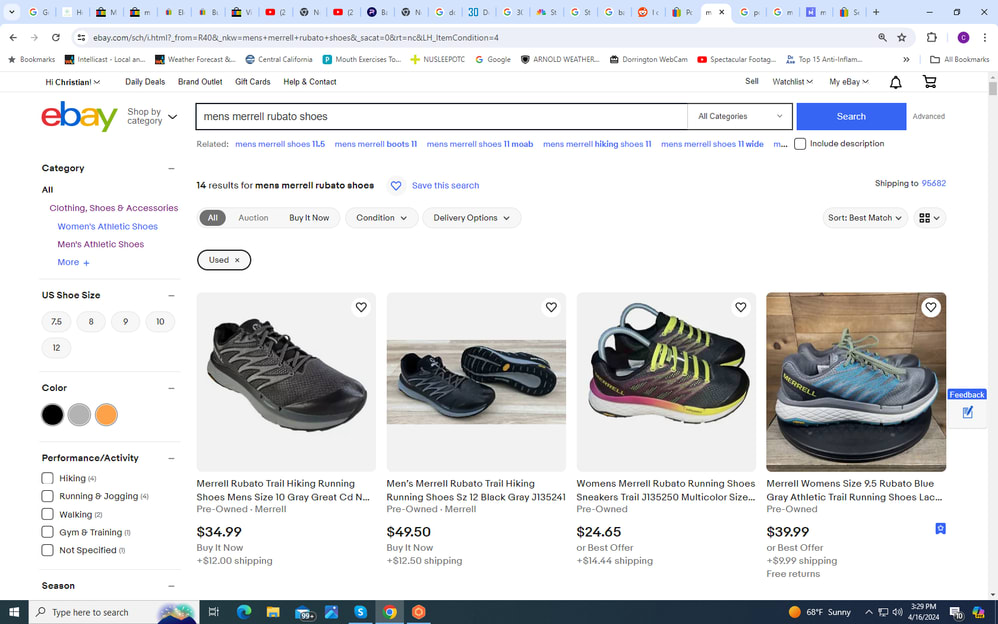Watchlist heart on the Womens Size 9.5 Blue listing
The width and height of the screenshot is (998, 624).
[x=931, y=307]
